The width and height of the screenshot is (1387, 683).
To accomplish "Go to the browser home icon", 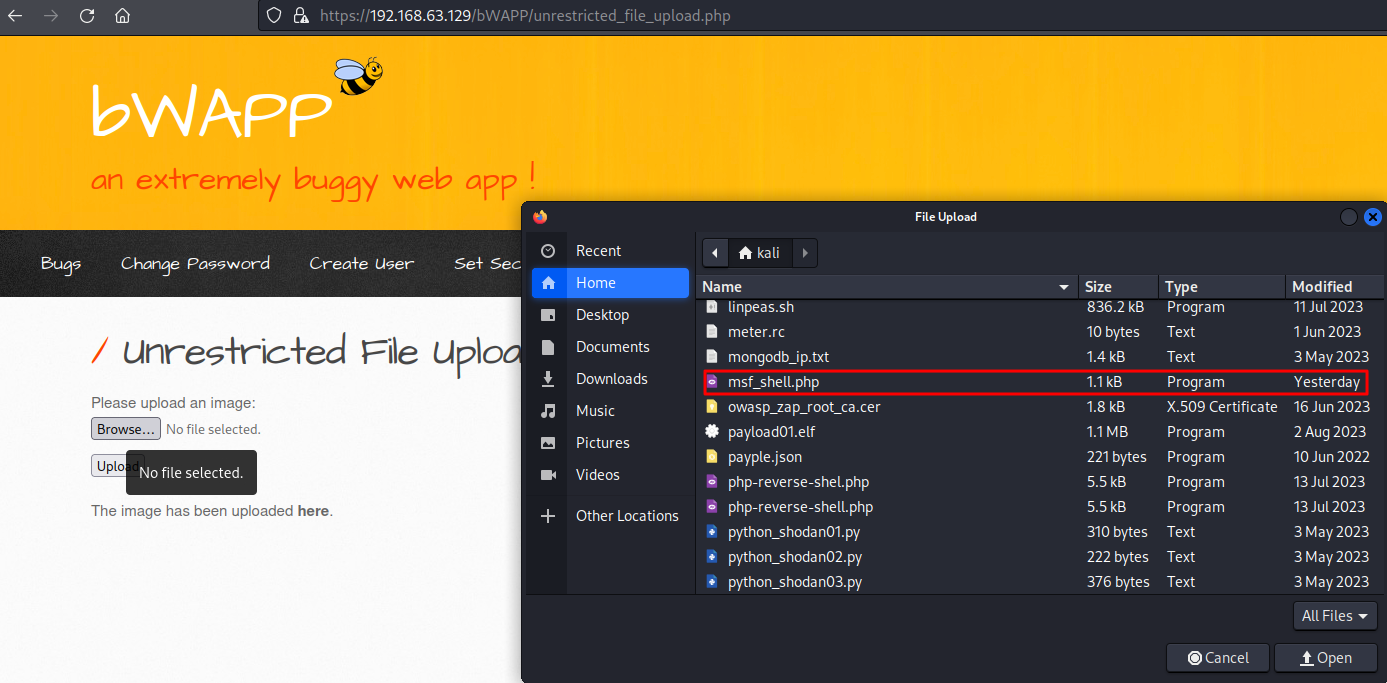I will tap(122, 16).
